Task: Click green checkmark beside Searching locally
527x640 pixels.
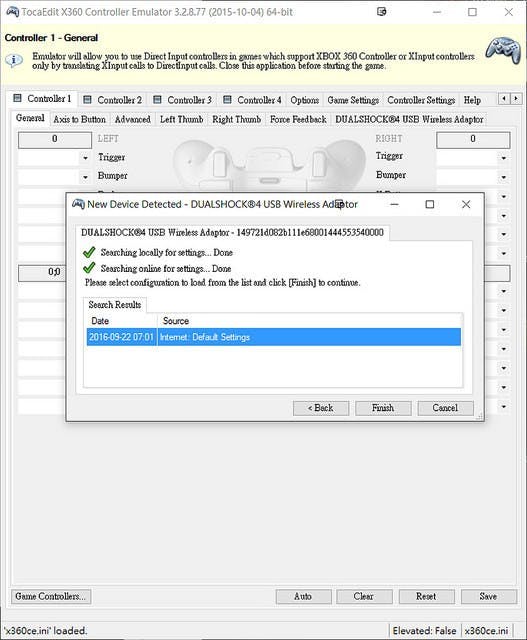Action: (x=89, y=252)
